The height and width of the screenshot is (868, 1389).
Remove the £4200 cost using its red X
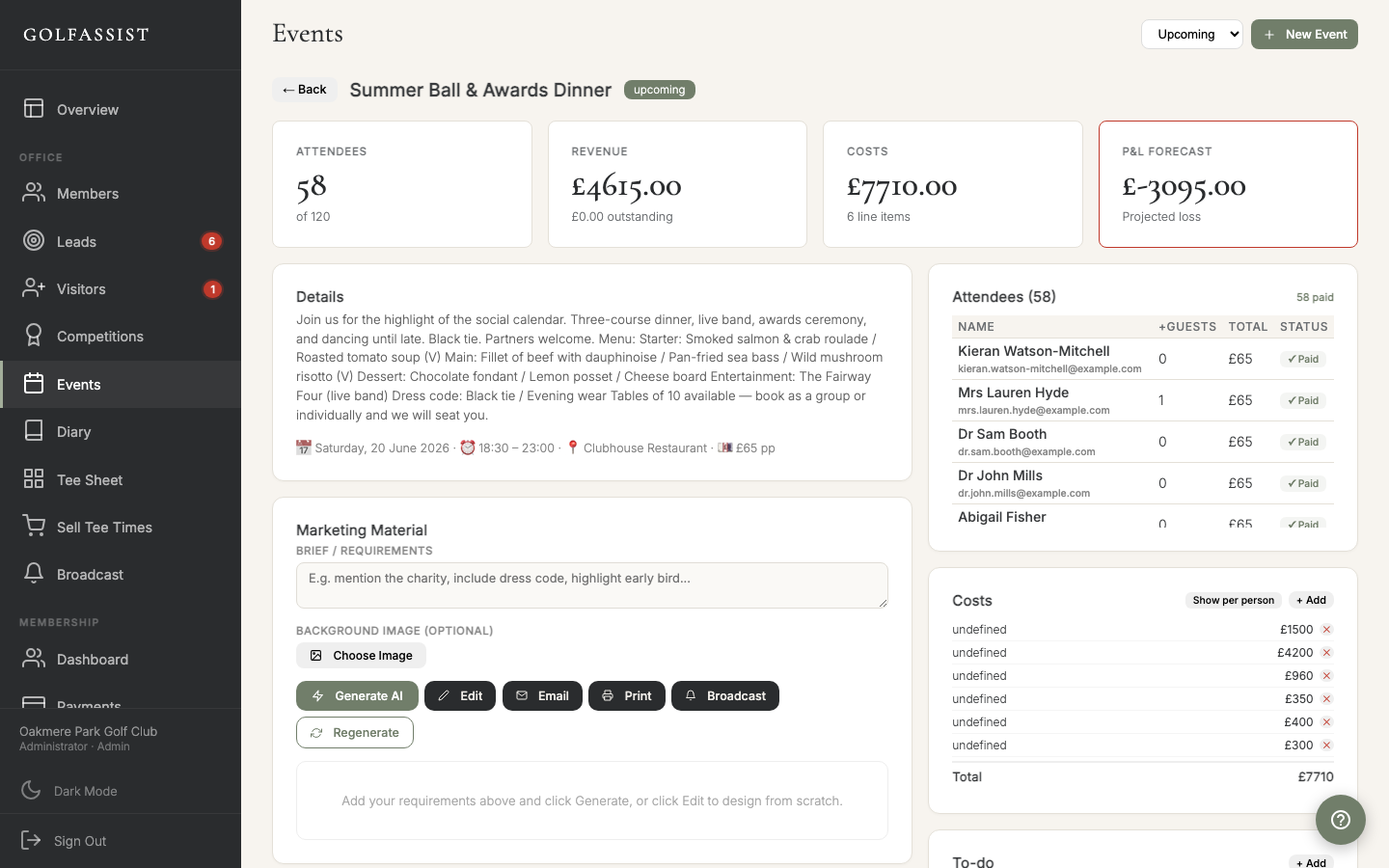point(1326,653)
